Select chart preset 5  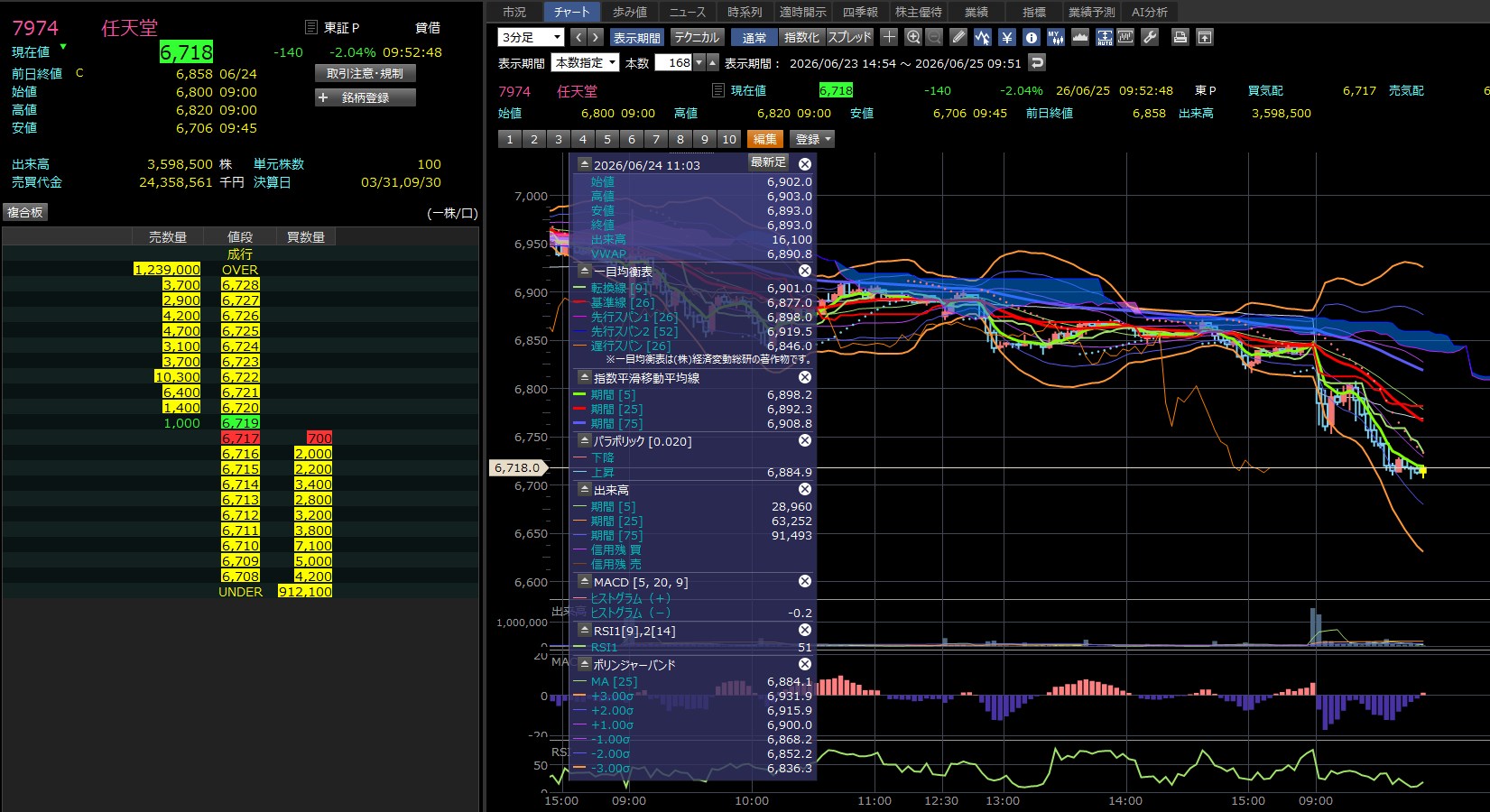[x=607, y=139]
